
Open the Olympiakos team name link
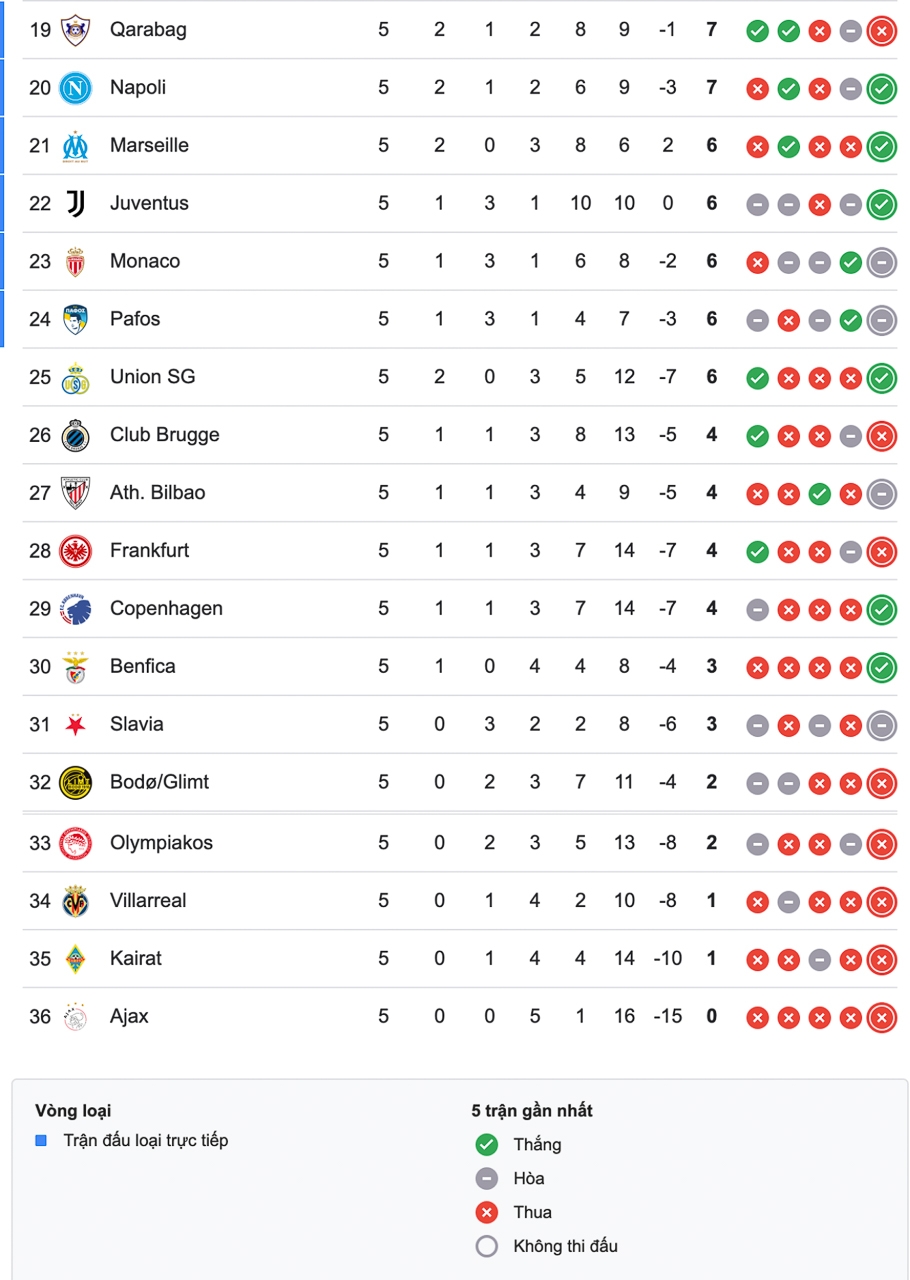click(x=161, y=843)
